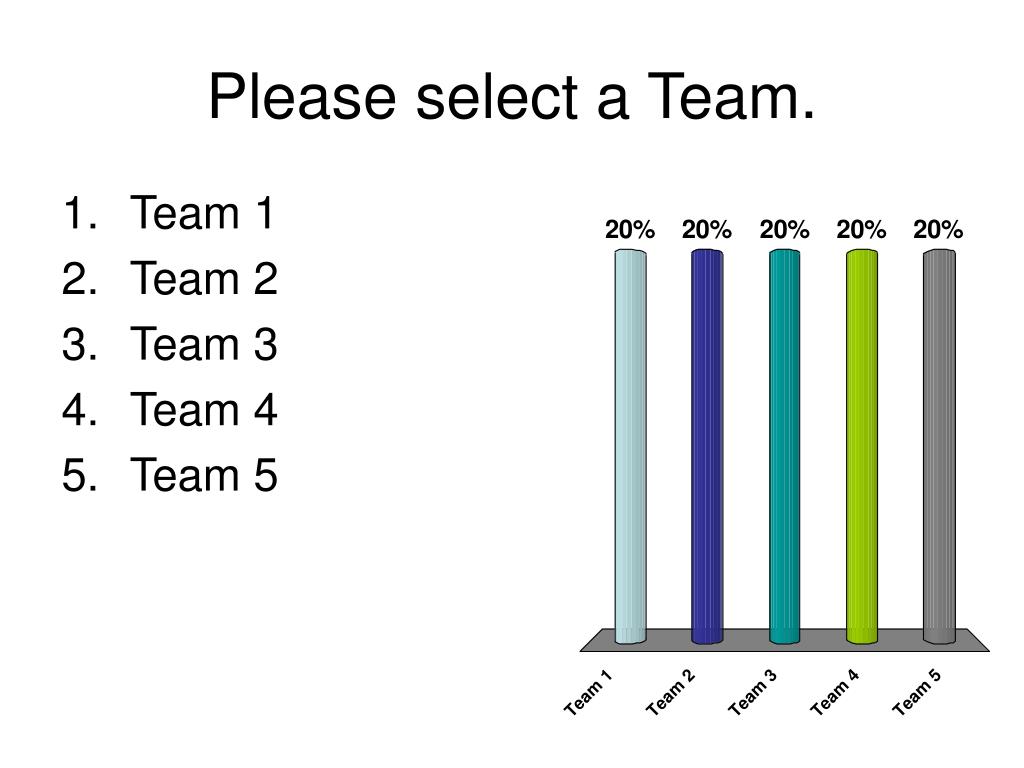Click the rotated 'Team 1' axis label
The height and width of the screenshot is (768, 1024).
(x=588, y=692)
